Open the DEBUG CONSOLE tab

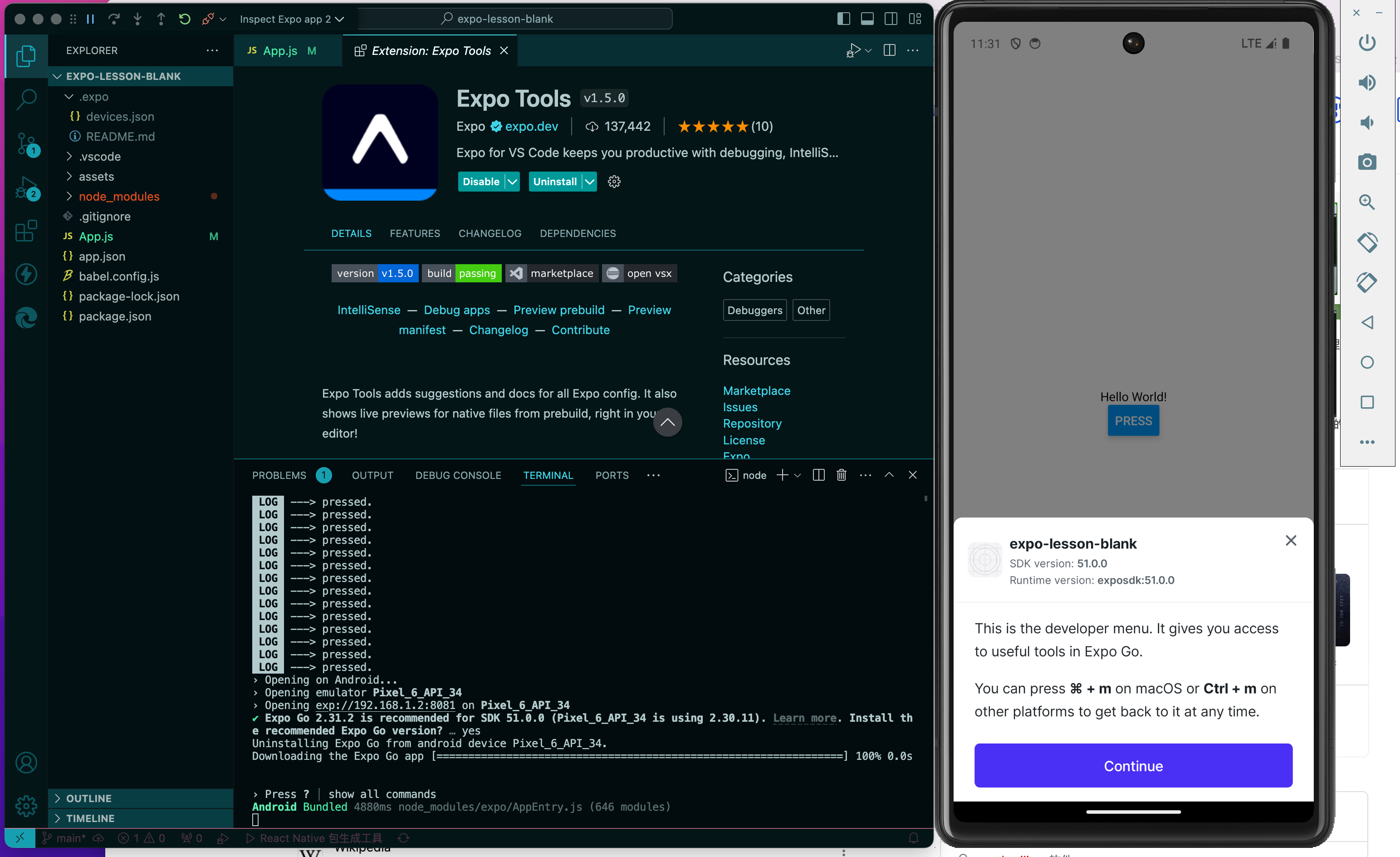tap(458, 475)
